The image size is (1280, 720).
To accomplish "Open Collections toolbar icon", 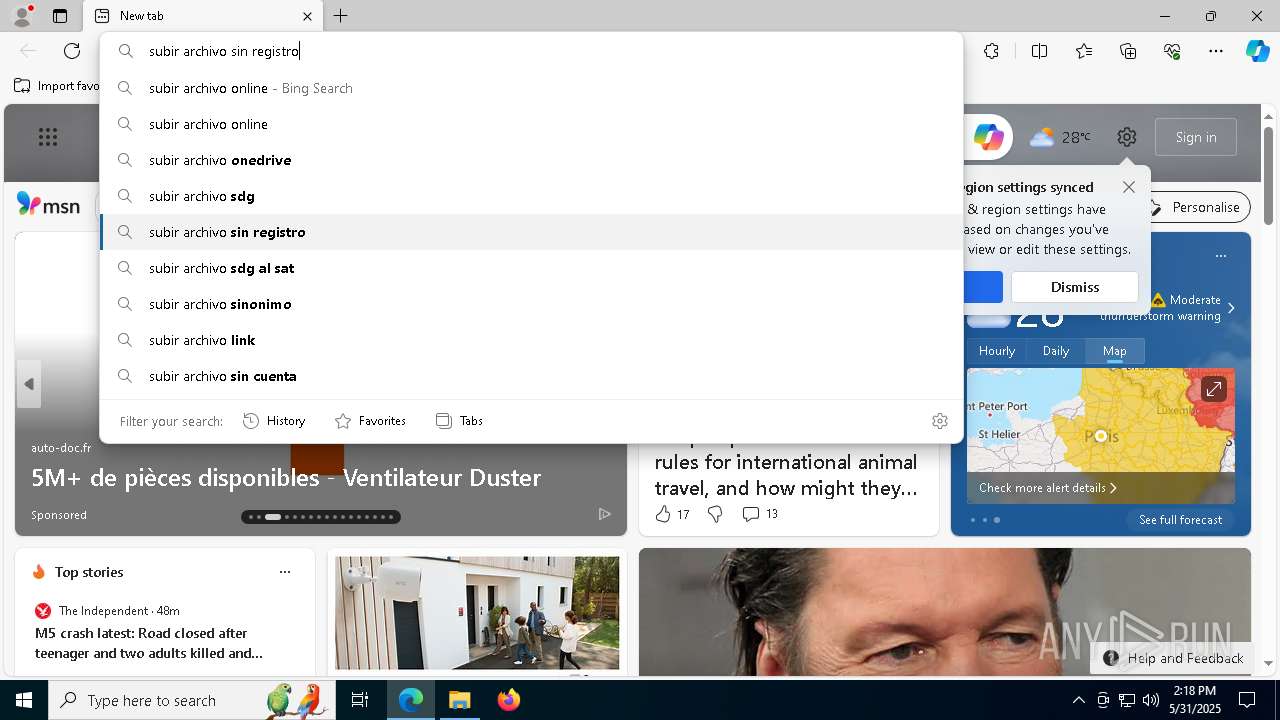I will [x=1128, y=51].
